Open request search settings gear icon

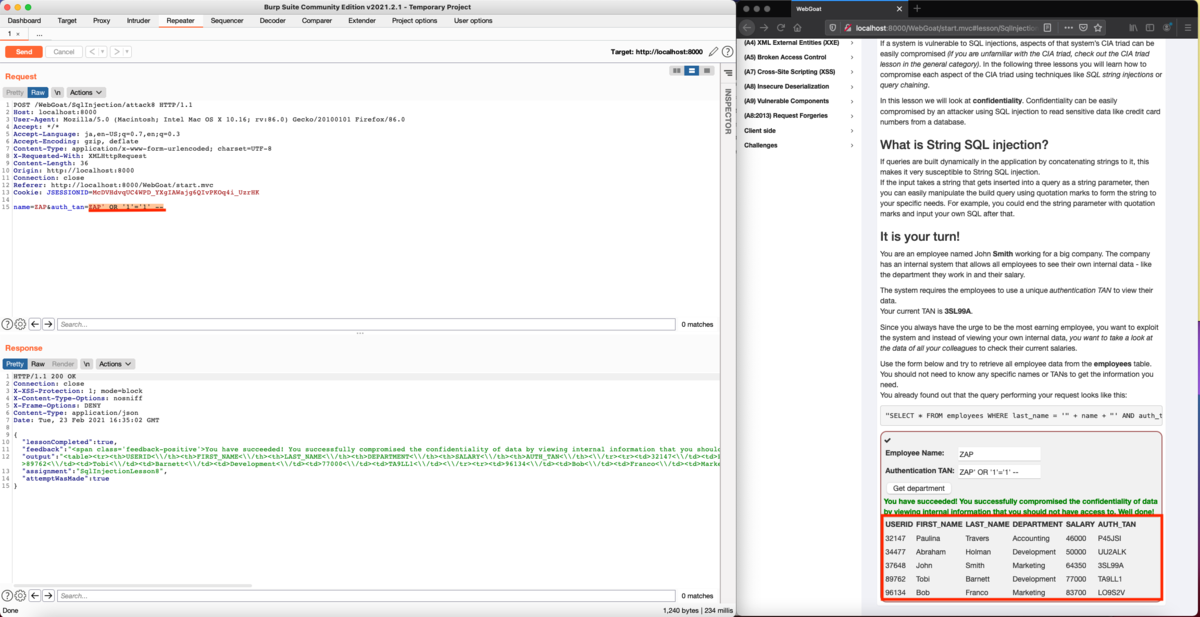[20, 324]
